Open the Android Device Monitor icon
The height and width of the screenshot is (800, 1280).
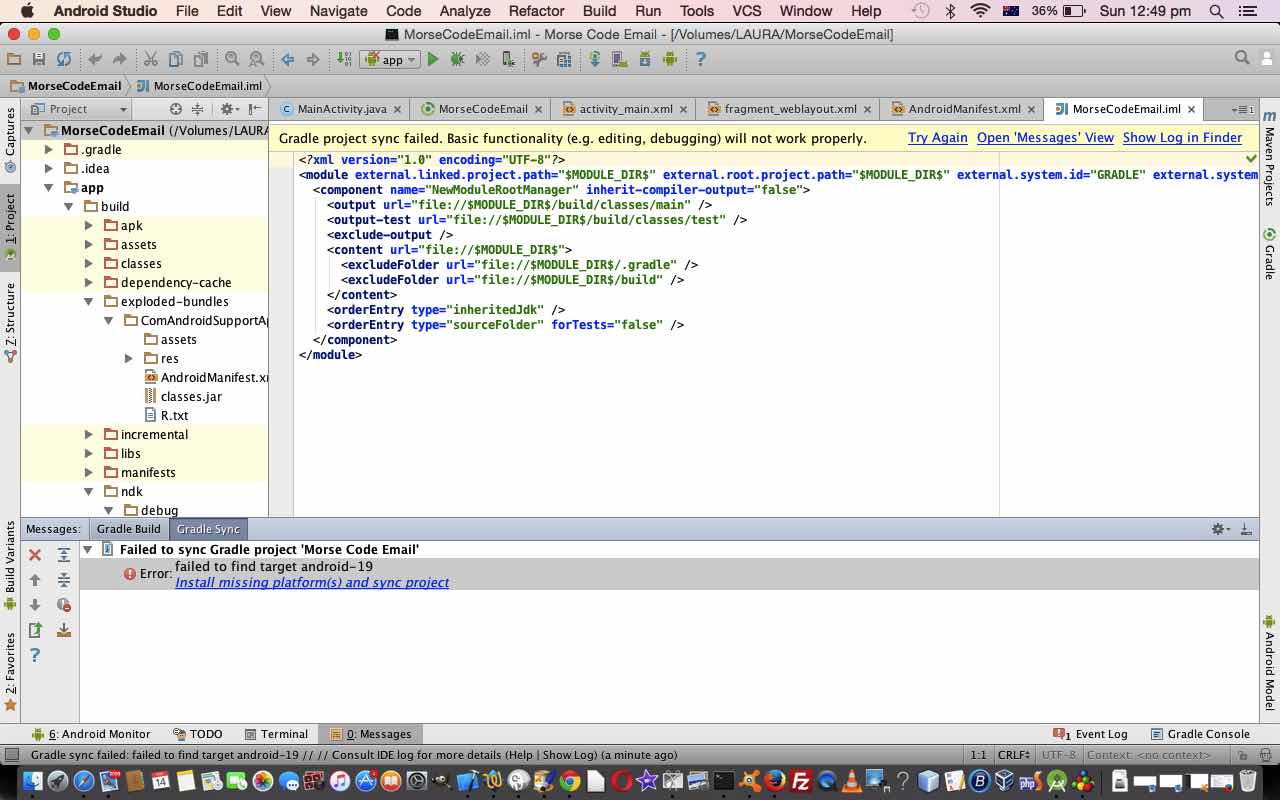[669, 60]
